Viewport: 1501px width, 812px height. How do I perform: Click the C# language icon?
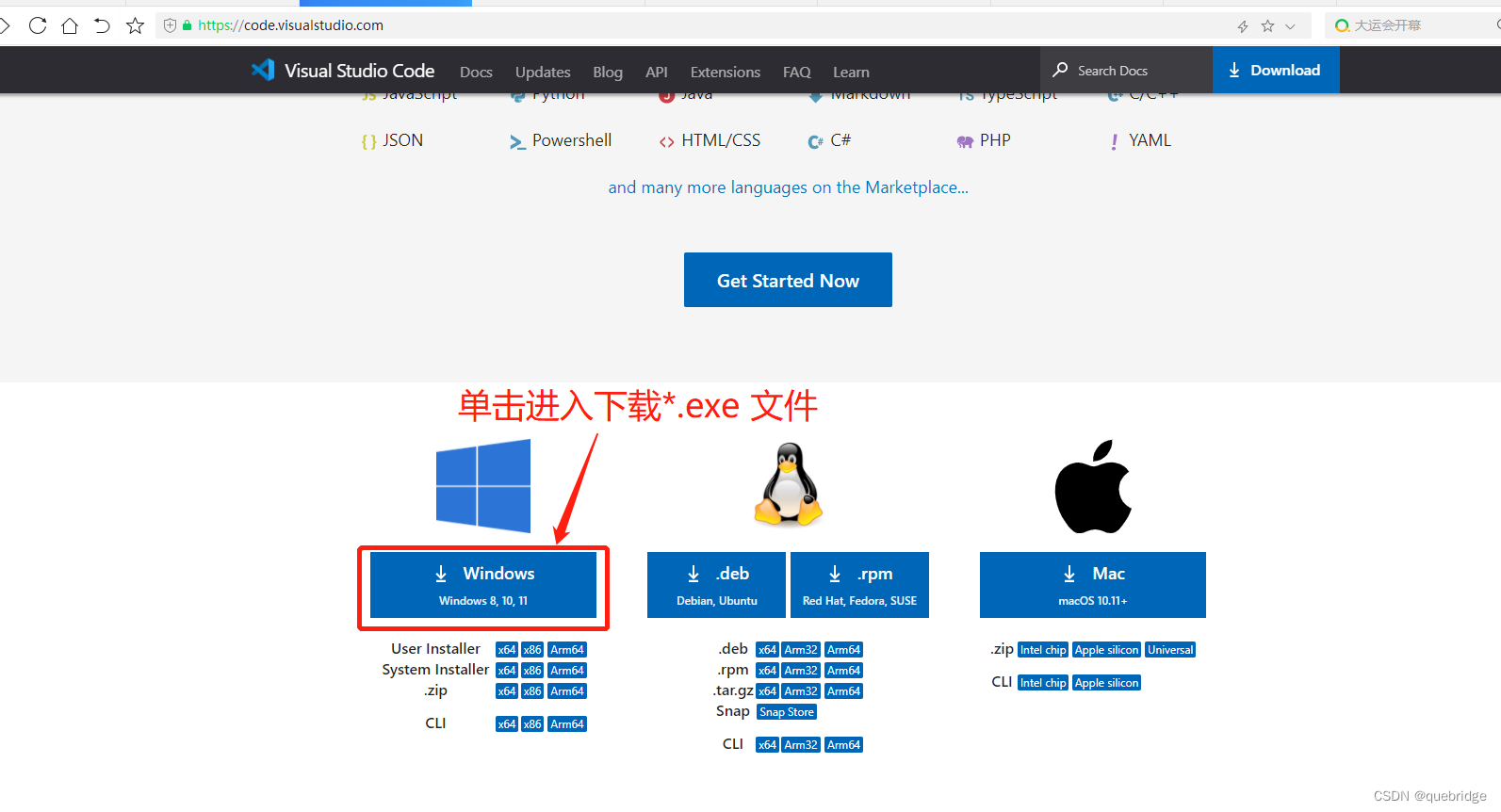tap(815, 141)
